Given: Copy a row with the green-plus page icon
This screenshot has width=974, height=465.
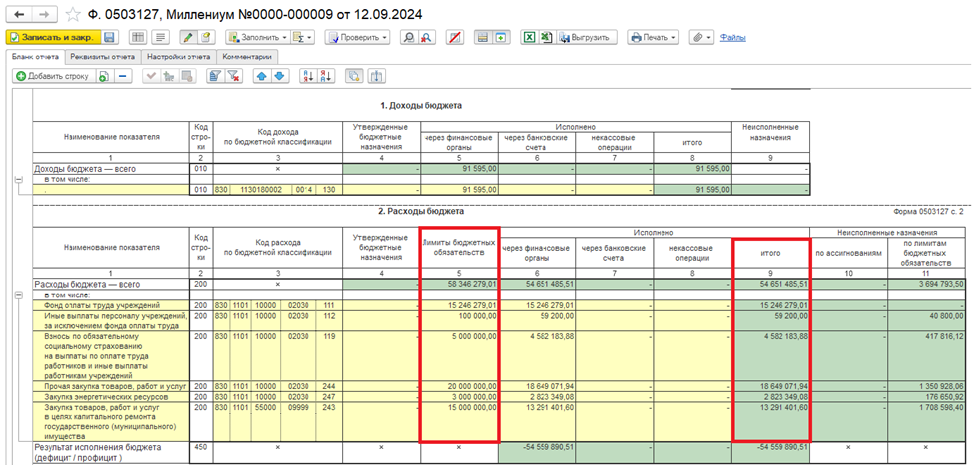Looking at the screenshot, I should 104,76.
